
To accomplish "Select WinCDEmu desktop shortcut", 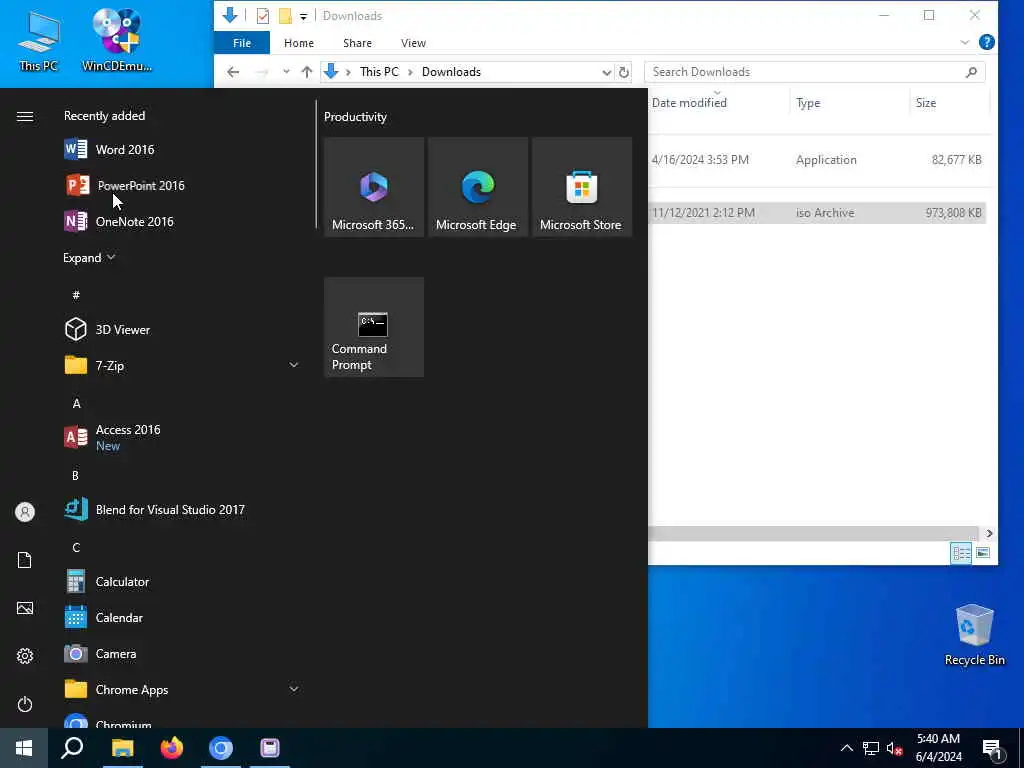I will tap(117, 40).
